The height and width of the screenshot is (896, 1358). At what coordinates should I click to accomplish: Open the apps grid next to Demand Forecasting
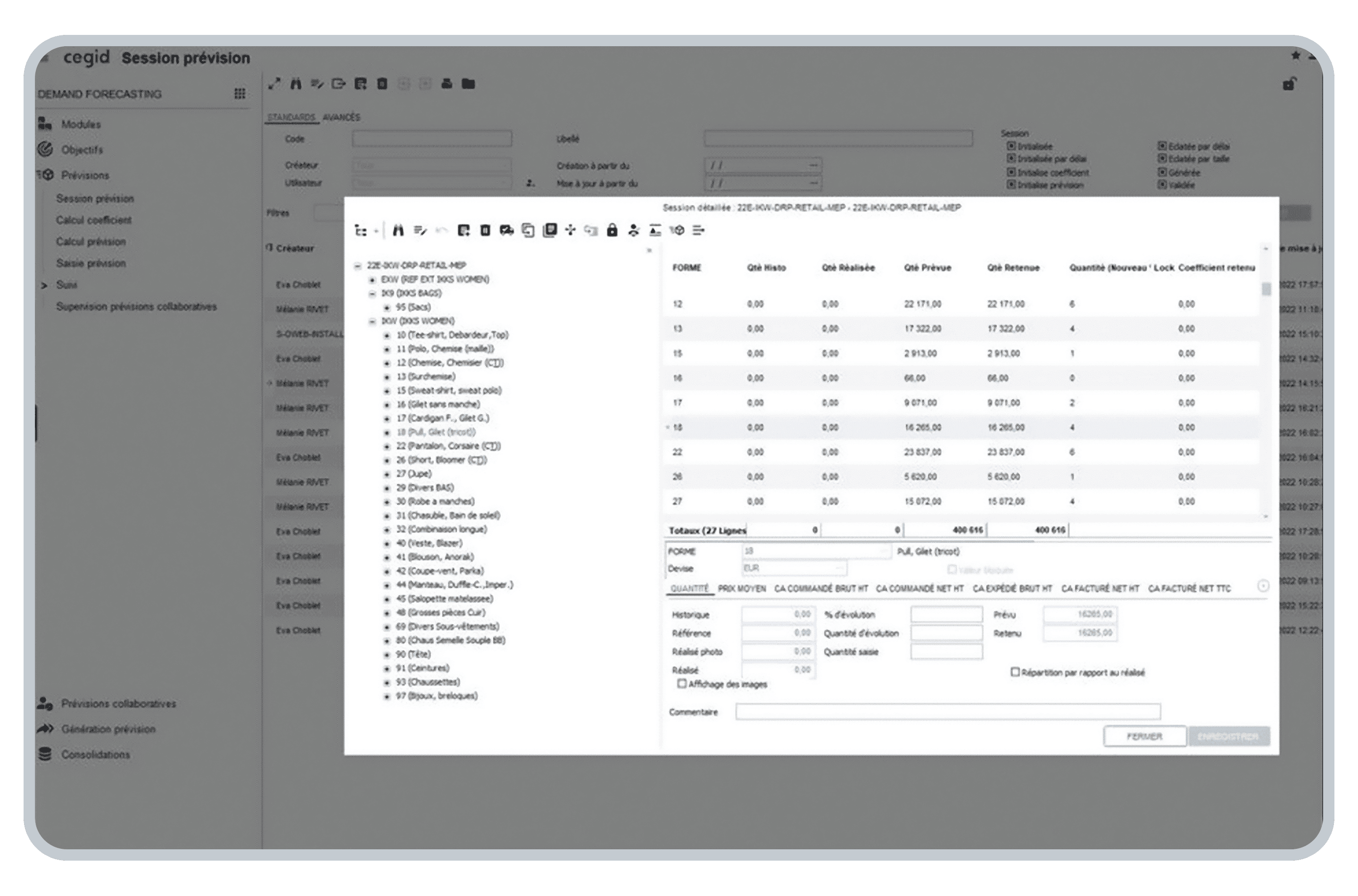240,94
